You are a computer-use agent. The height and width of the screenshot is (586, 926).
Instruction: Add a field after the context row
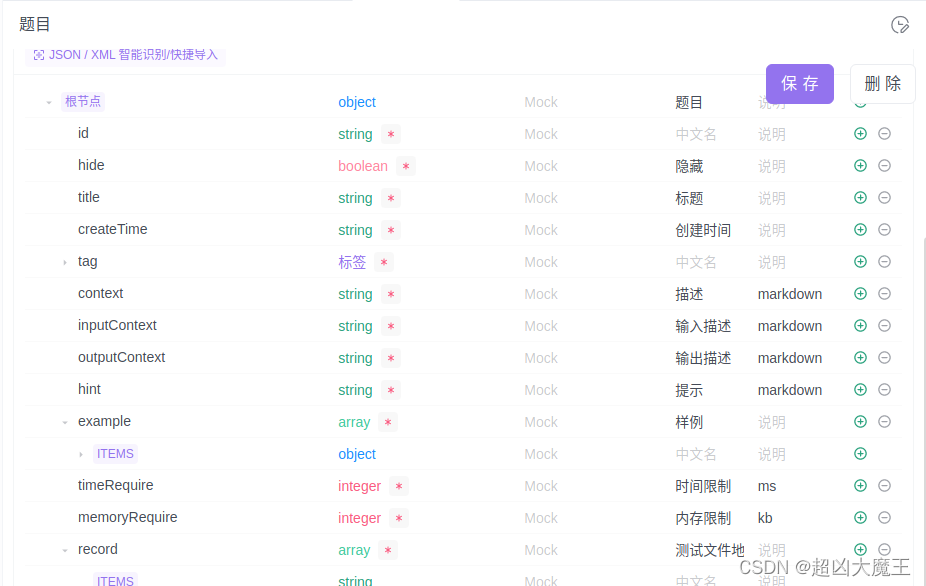point(860,294)
